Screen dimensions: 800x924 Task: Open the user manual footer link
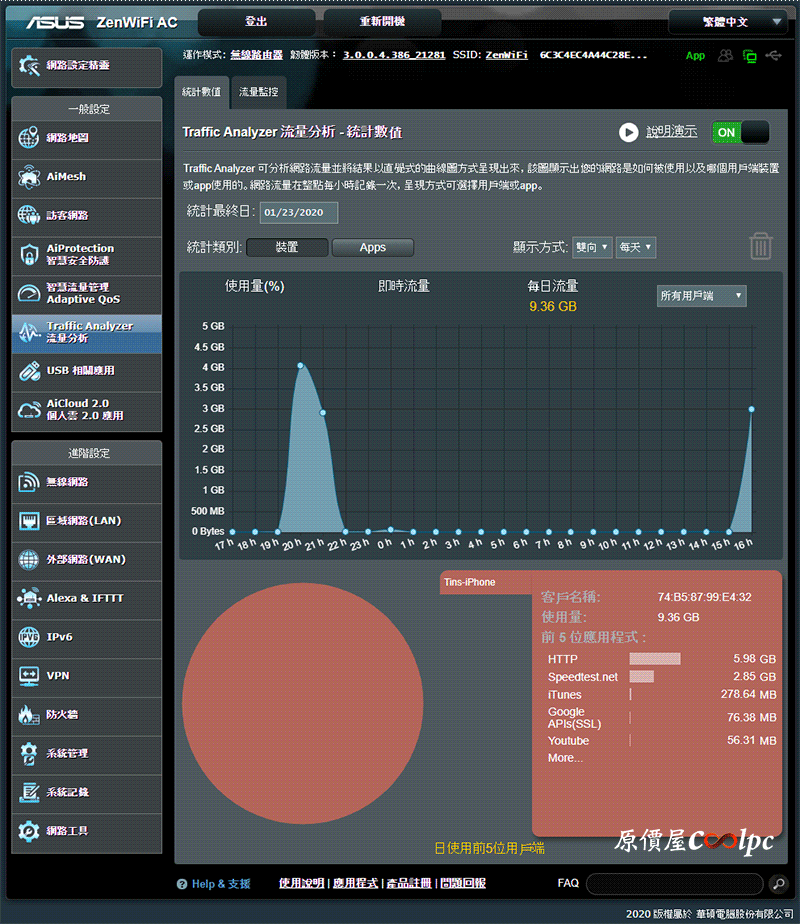coord(301,883)
